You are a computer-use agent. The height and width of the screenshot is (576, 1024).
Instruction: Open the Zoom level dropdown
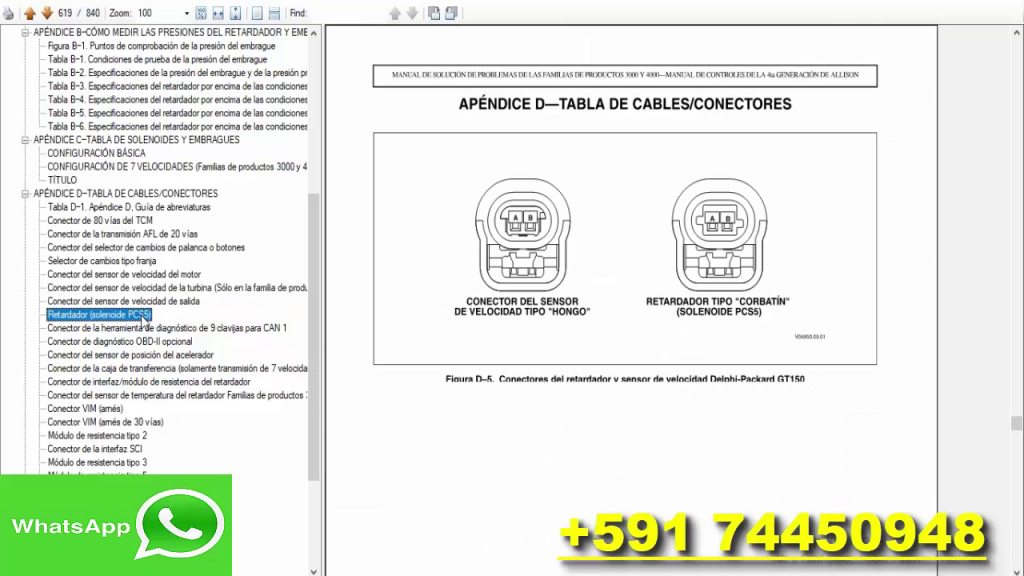click(186, 12)
